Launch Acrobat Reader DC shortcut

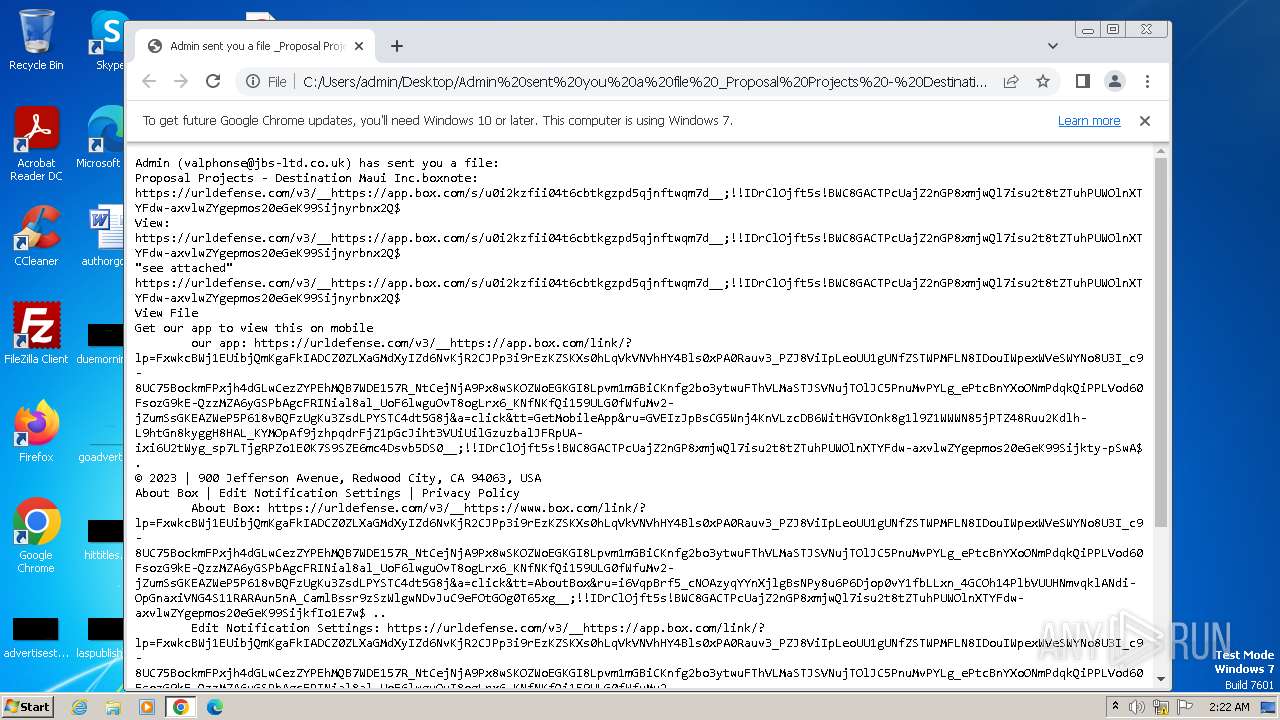click(36, 143)
